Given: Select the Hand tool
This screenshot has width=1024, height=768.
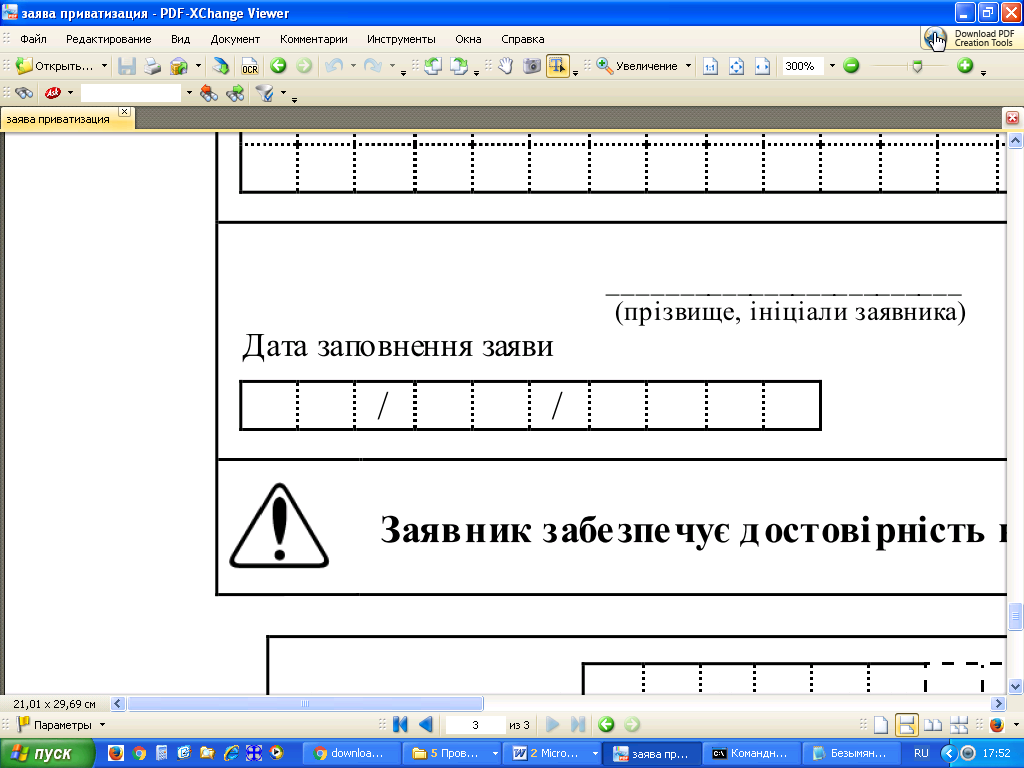Looking at the screenshot, I should point(506,66).
